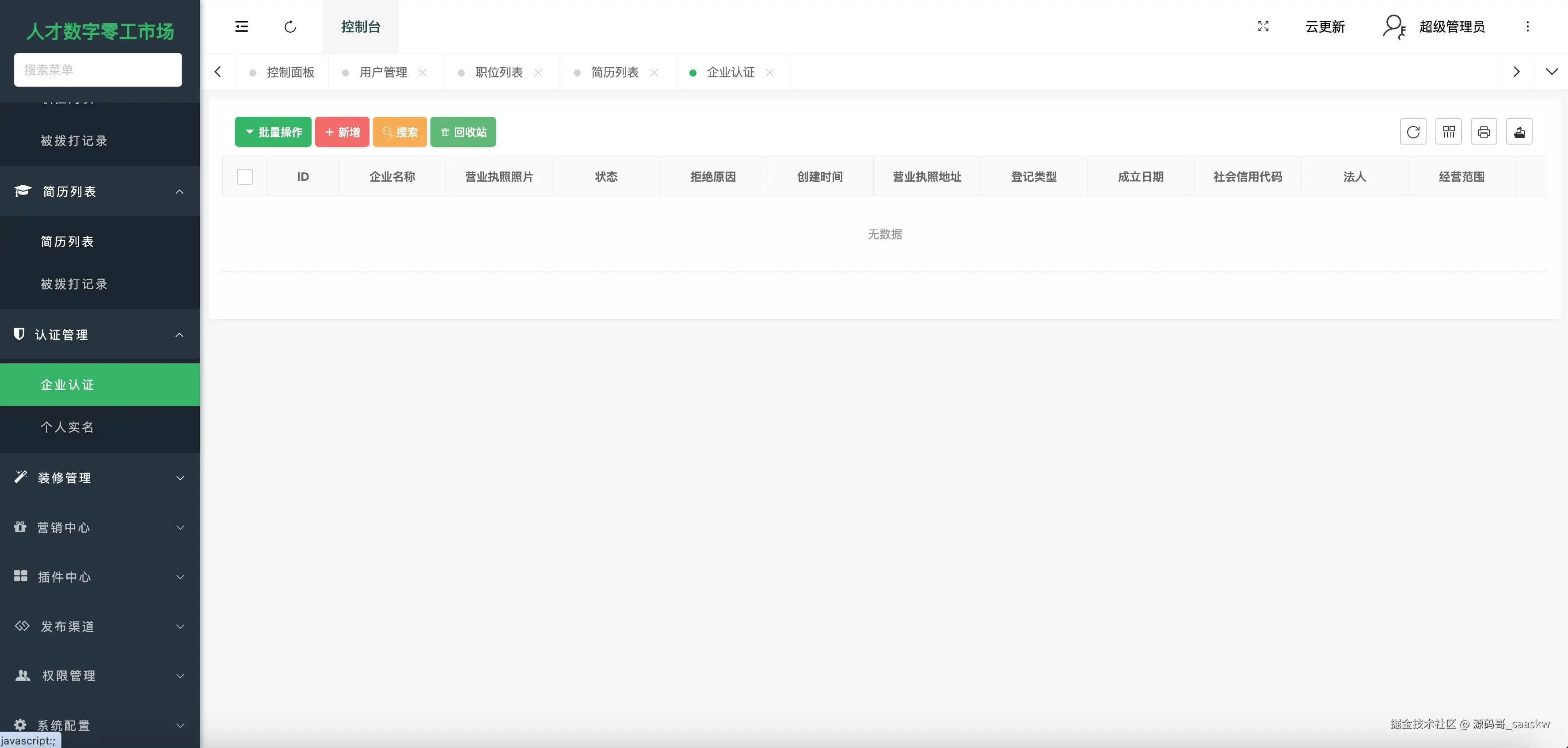This screenshot has height=748, width=1568.
Task: Click the table refresh icon
Action: tap(1413, 132)
